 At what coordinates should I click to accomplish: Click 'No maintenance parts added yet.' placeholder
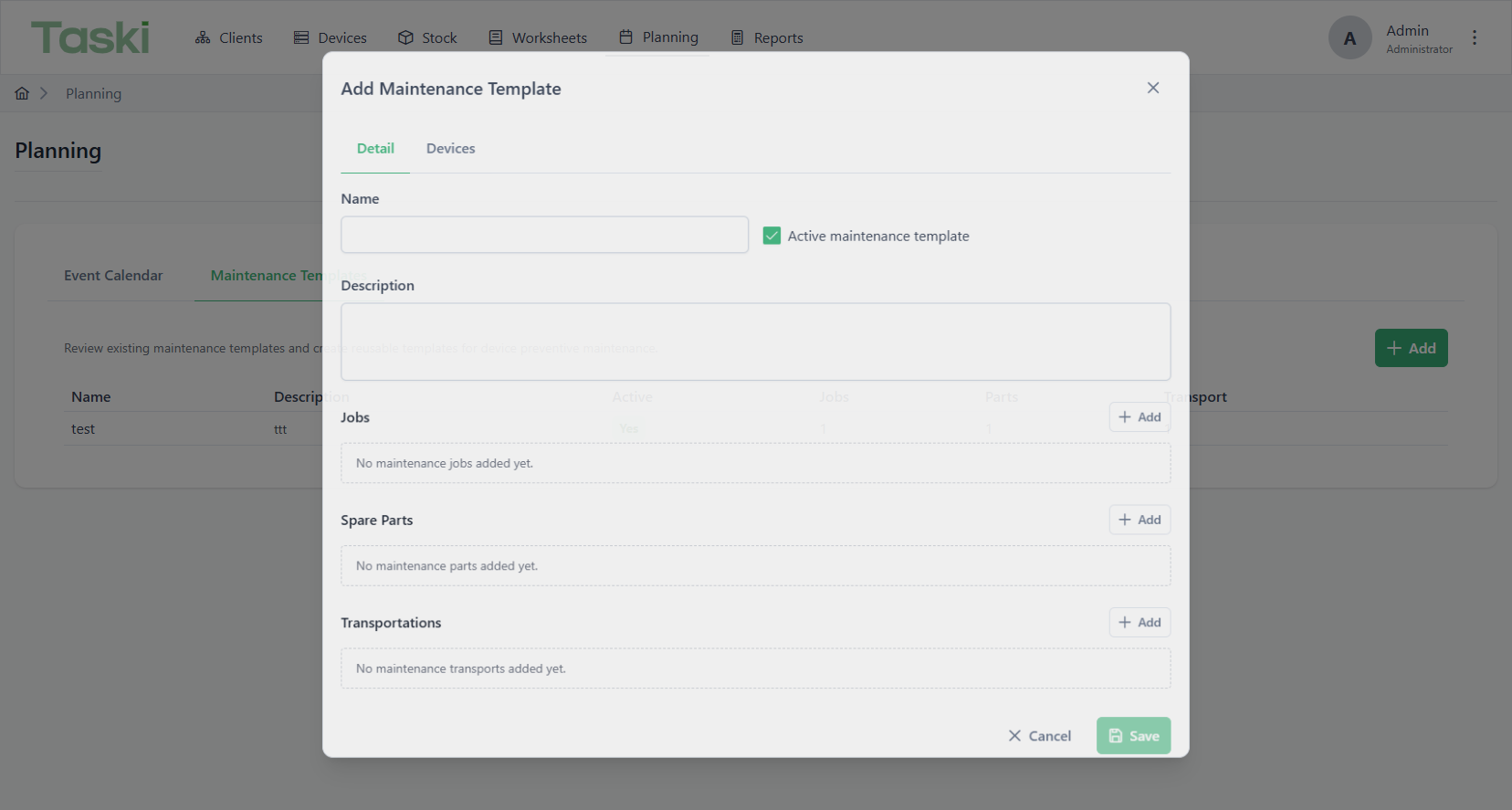(446, 566)
